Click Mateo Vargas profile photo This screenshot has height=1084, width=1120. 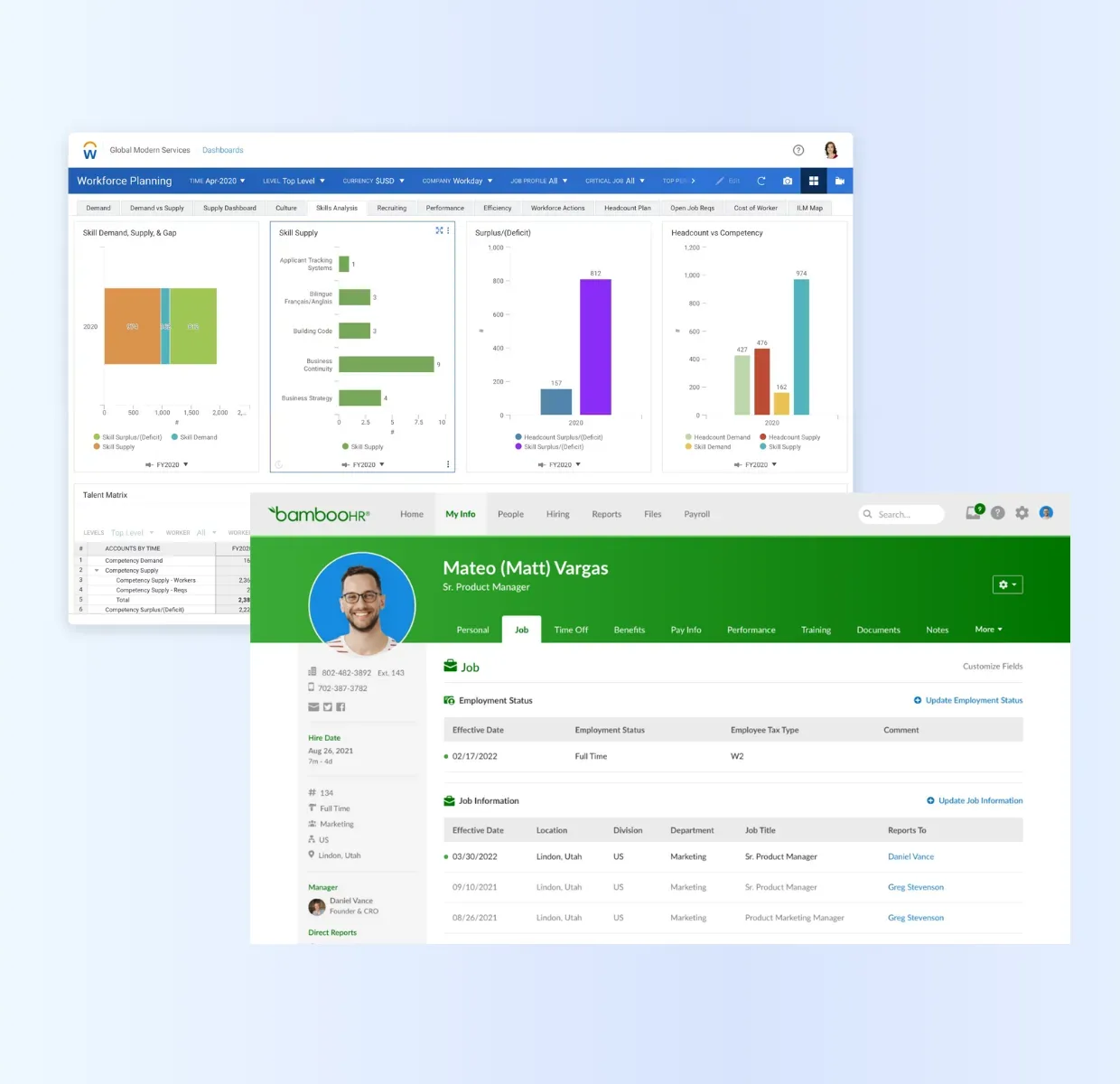(x=362, y=604)
